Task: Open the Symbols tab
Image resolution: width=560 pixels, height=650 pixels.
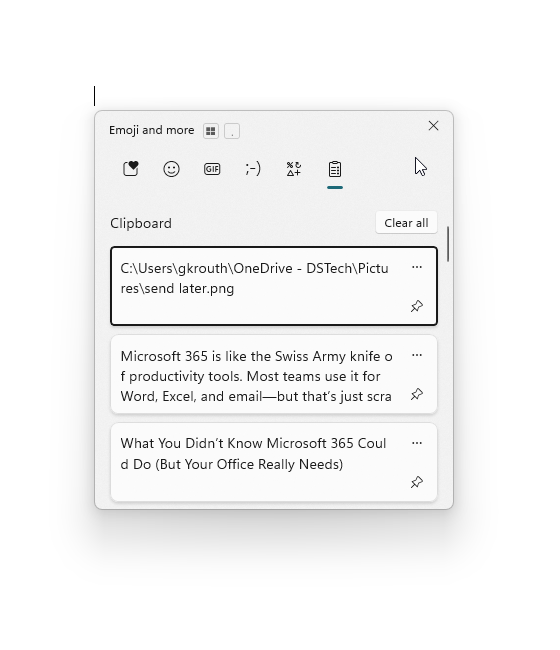Action: [294, 169]
